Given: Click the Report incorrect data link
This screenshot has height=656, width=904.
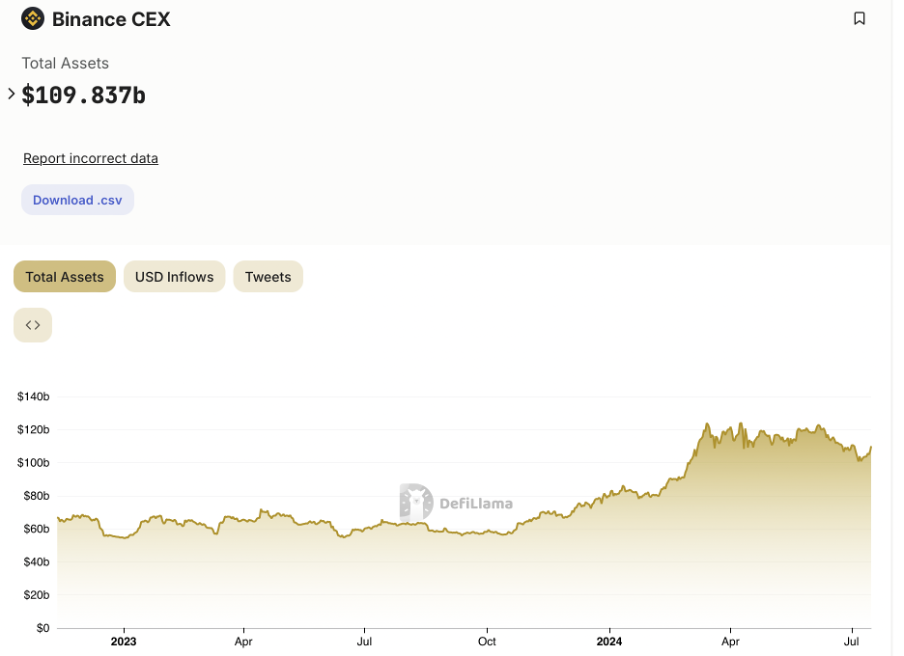Looking at the screenshot, I should pos(90,158).
